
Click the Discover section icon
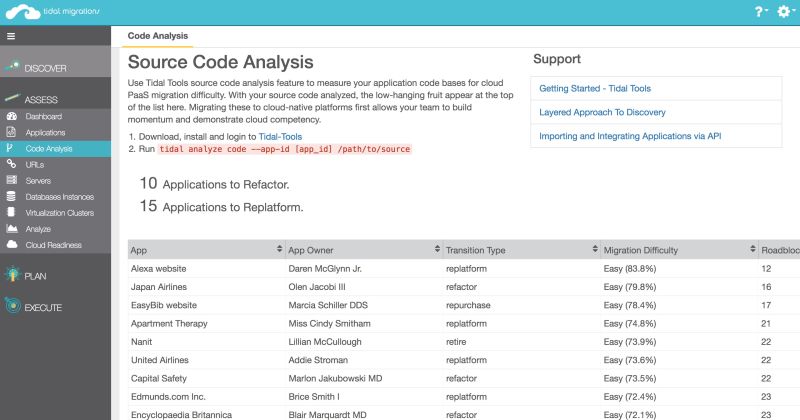12,66
